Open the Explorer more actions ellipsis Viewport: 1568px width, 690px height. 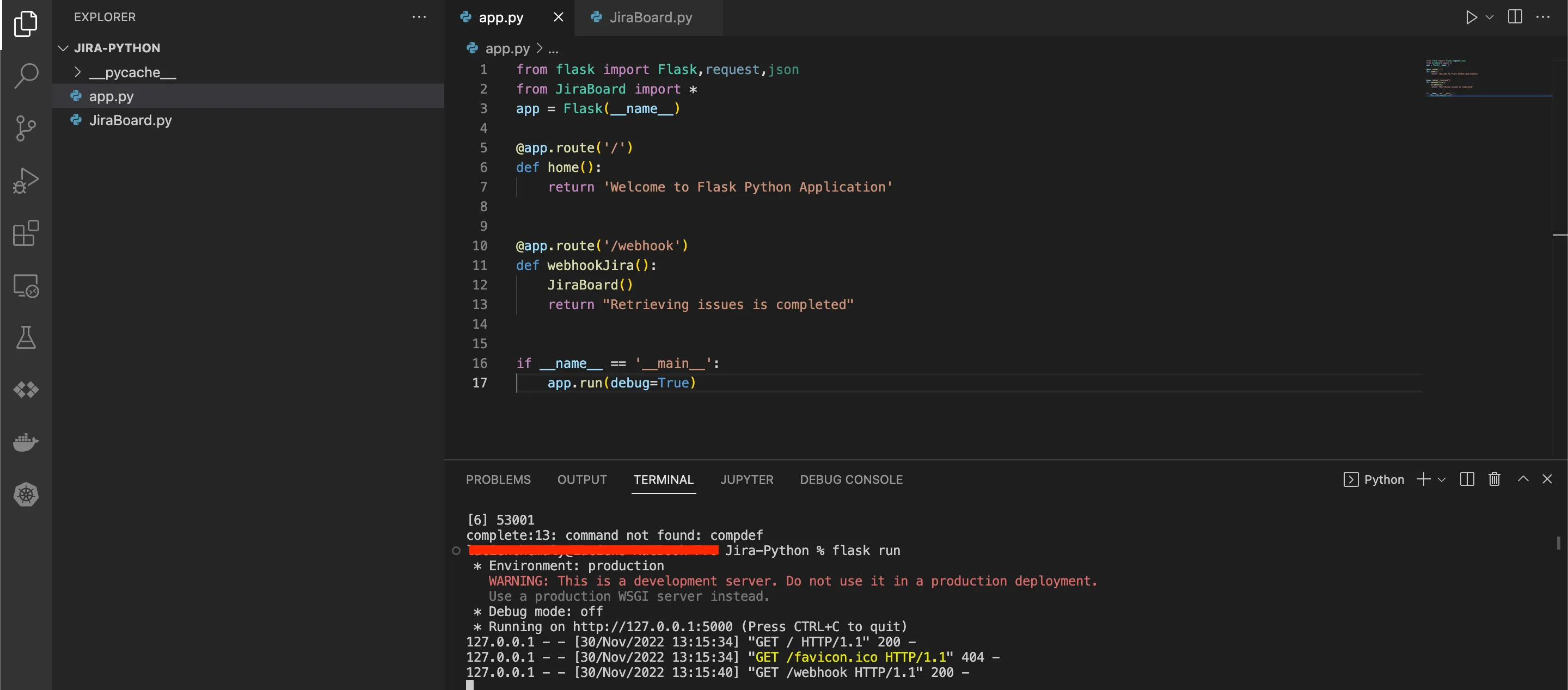coord(419,17)
